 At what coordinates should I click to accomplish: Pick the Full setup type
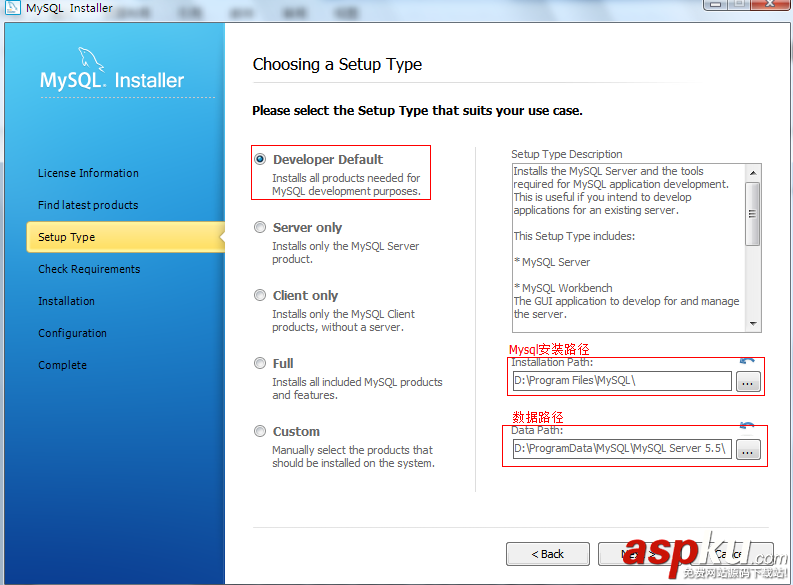(260, 363)
